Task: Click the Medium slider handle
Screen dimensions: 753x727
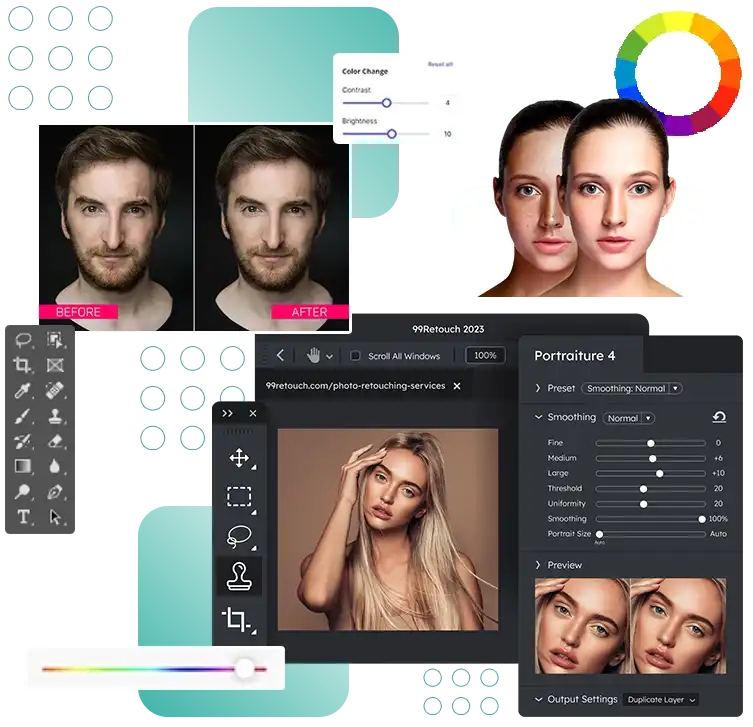Action: [653, 459]
